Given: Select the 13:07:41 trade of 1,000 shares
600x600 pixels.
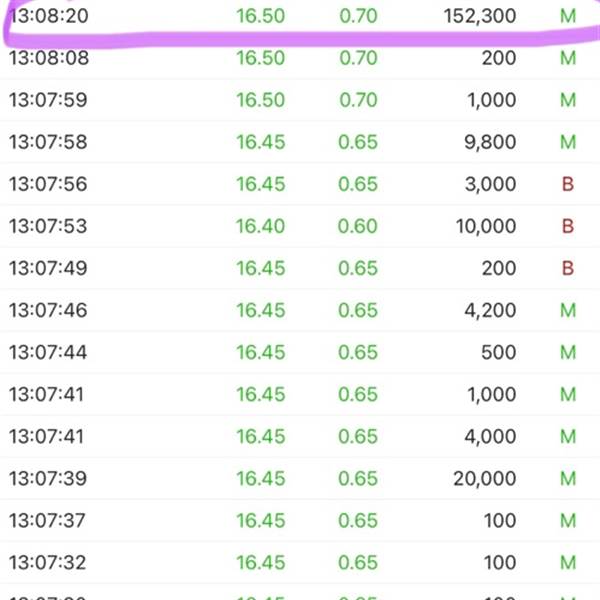Looking at the screenshot, I should (300, 394).
